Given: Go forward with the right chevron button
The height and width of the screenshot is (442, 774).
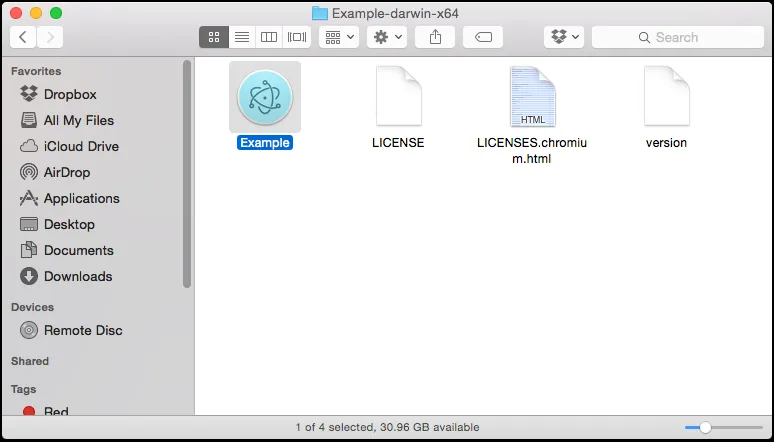Looking at the screenshot, I should 50,37.
